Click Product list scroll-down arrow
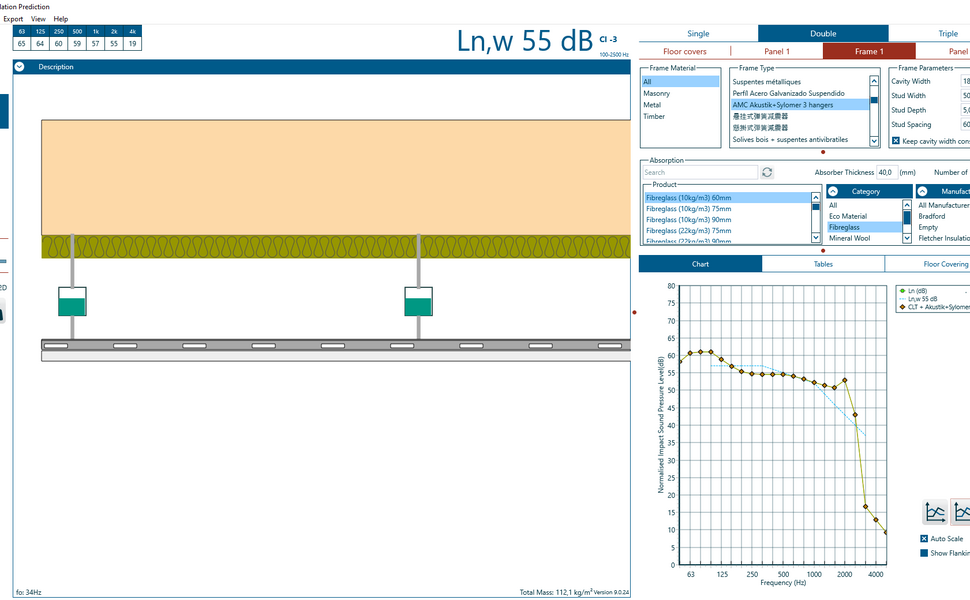The image size is (970, 600). tap(816, 240)
